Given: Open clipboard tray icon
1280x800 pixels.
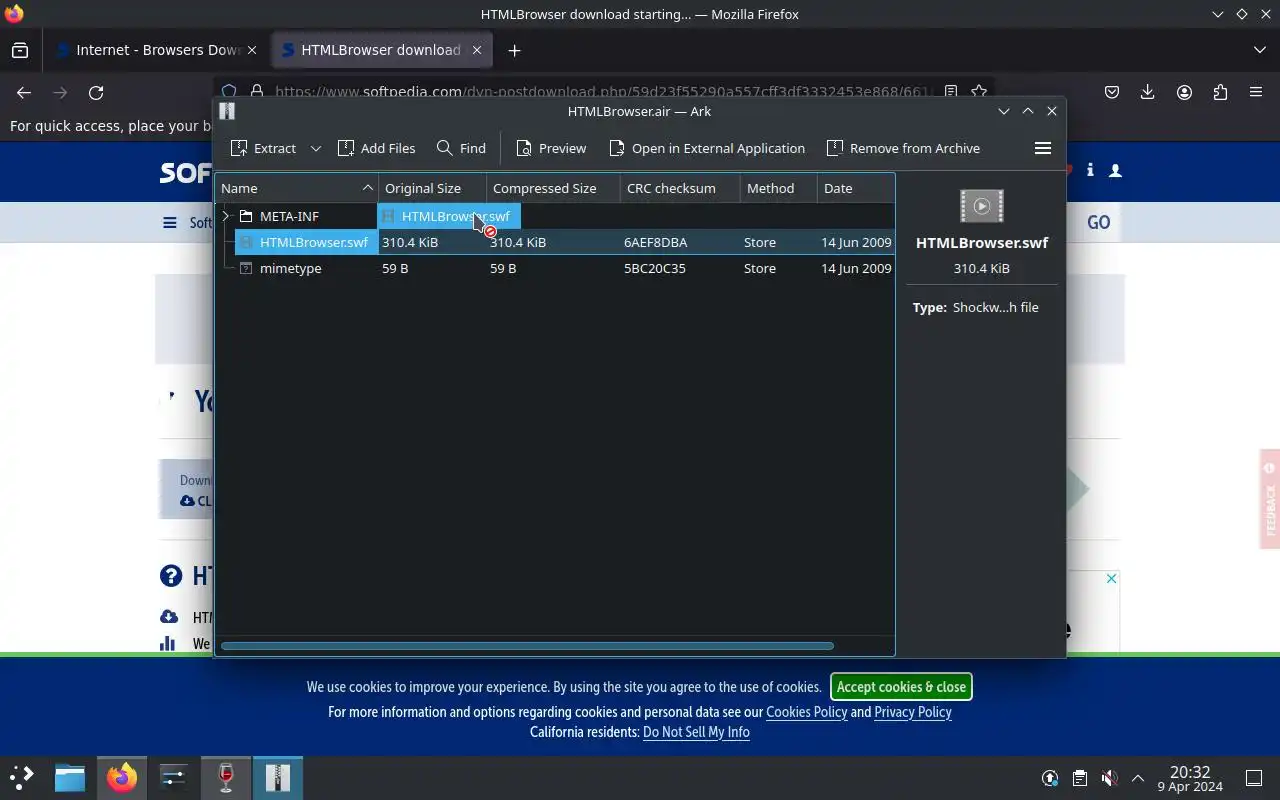Looking at the screenshot, I should (1080, 778).
